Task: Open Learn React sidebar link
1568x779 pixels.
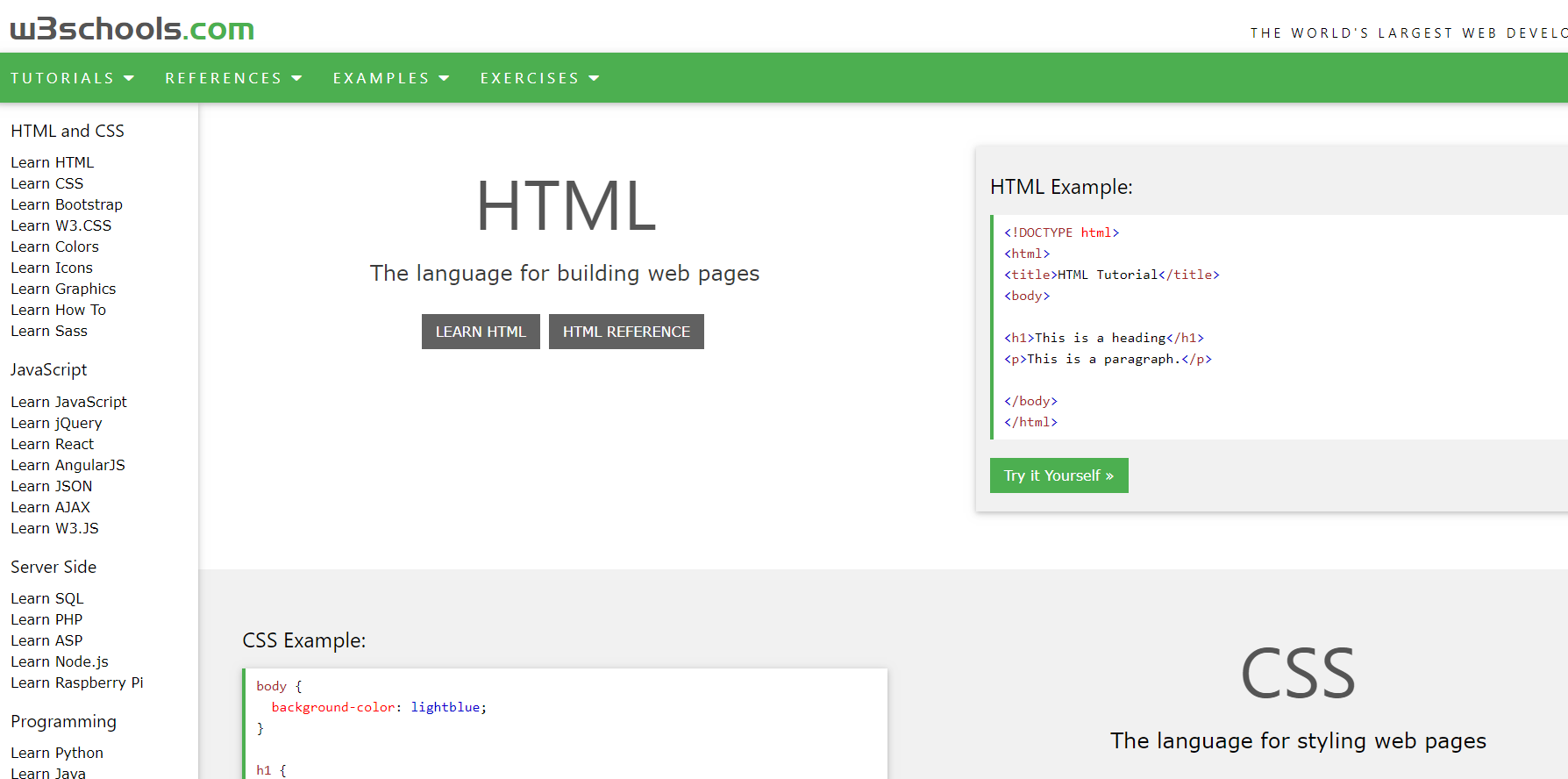Action: coord(52,444)
